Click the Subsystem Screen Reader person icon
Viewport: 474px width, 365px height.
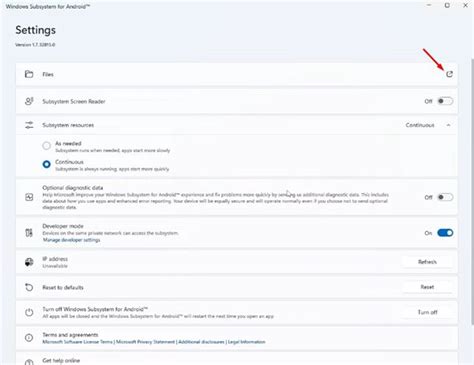29,101
